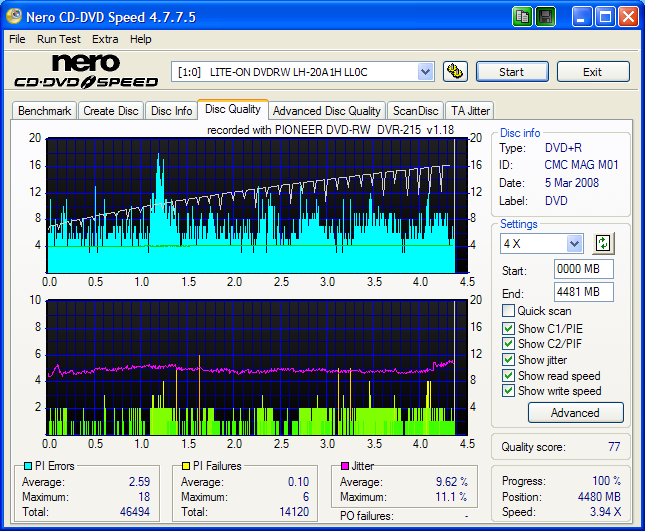Viewport: 645px width, 531px height.
Task: Click the End position input field
Action: pyautogui.click(x=583, y=292)
